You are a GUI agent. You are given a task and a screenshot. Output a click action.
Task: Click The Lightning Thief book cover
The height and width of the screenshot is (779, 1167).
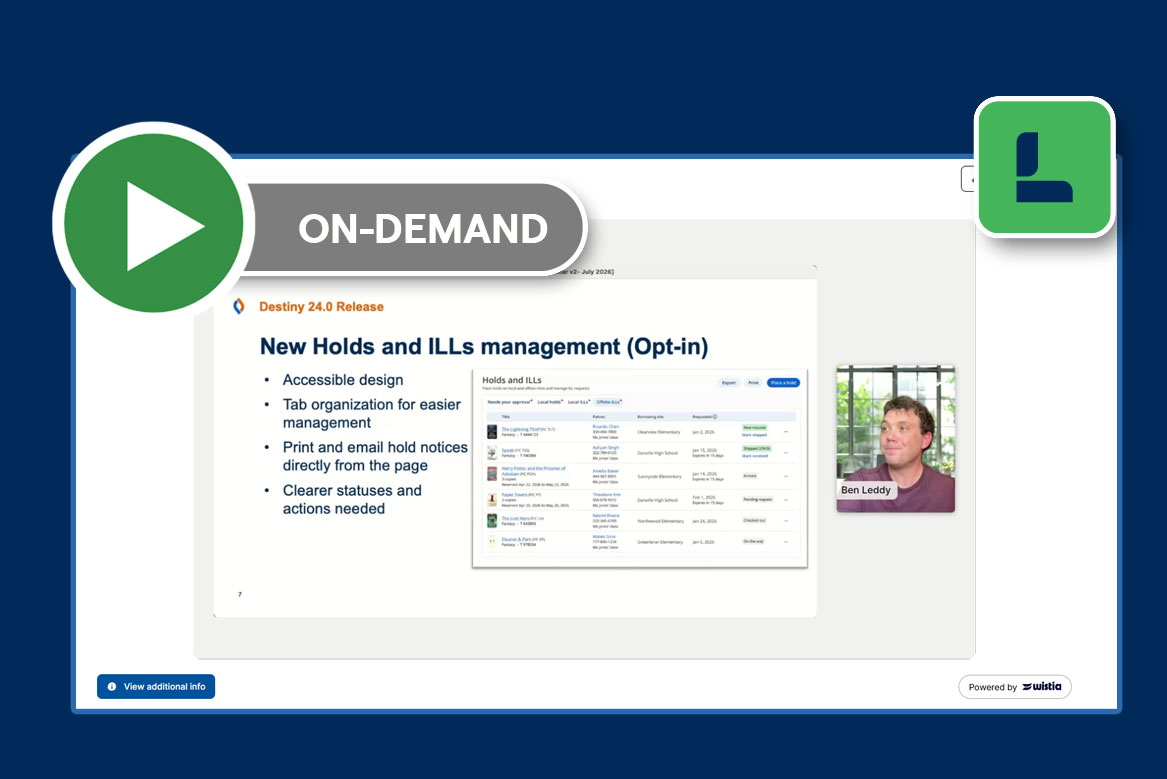tap(492, 432)
